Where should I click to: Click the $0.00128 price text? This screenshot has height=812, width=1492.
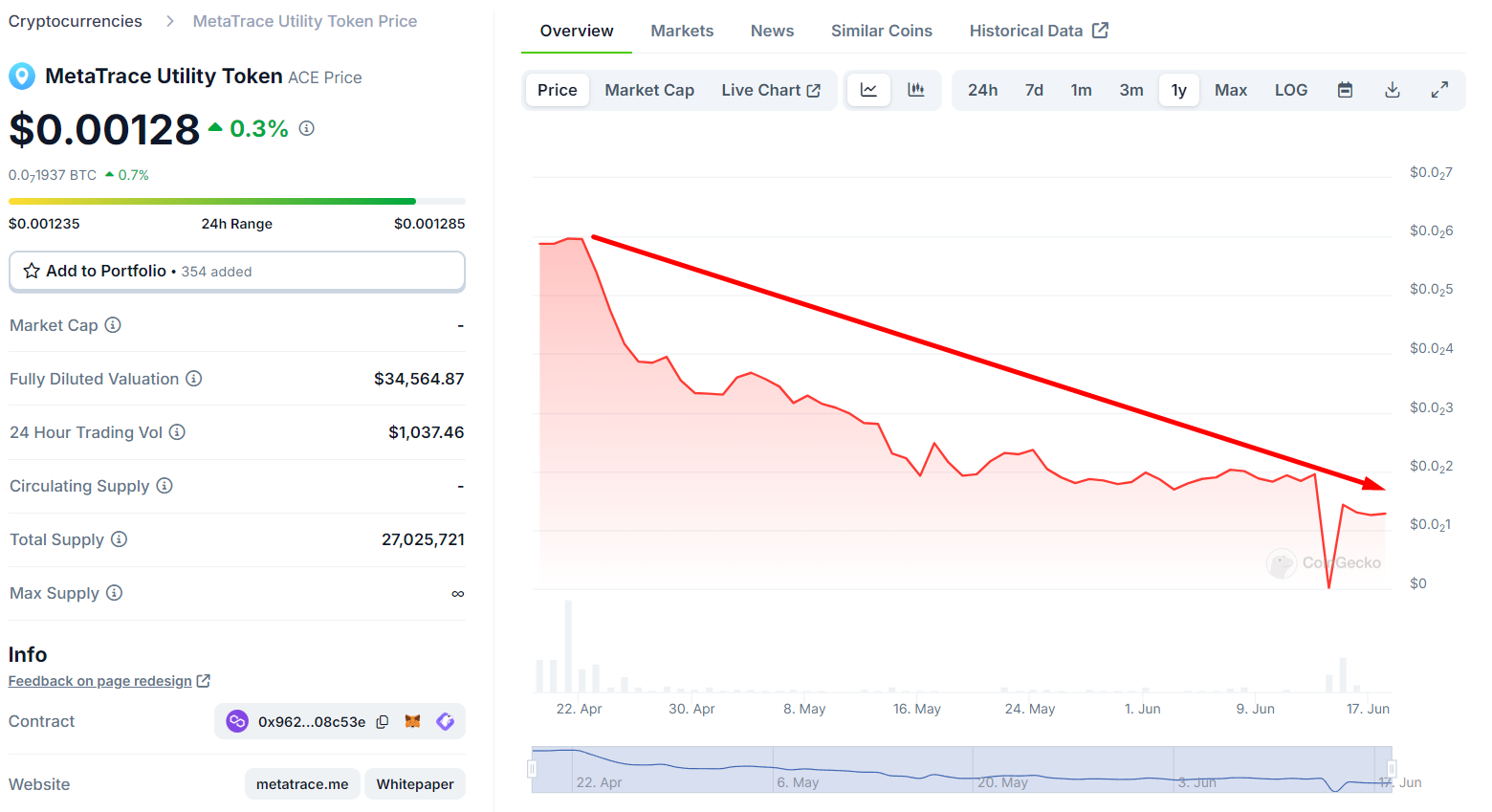[x=104, y=129]
